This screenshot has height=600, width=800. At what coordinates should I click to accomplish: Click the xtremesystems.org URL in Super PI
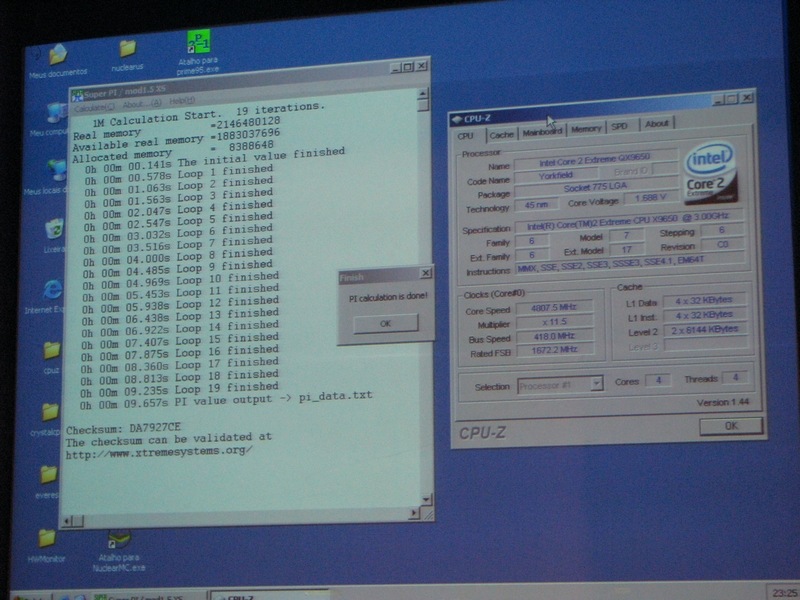[159, 453]
